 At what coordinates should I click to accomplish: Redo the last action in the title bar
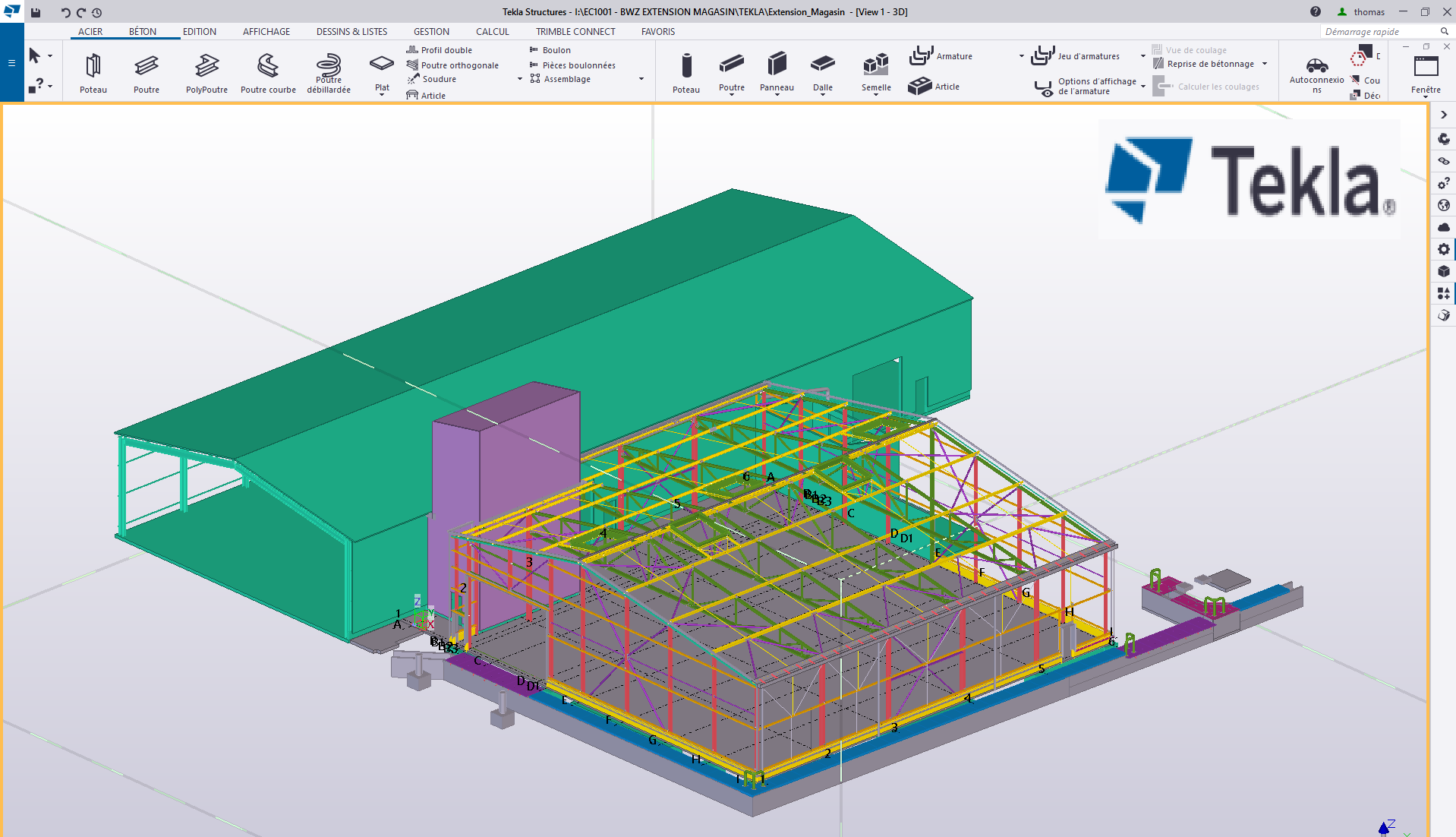(x=80, y=12)
